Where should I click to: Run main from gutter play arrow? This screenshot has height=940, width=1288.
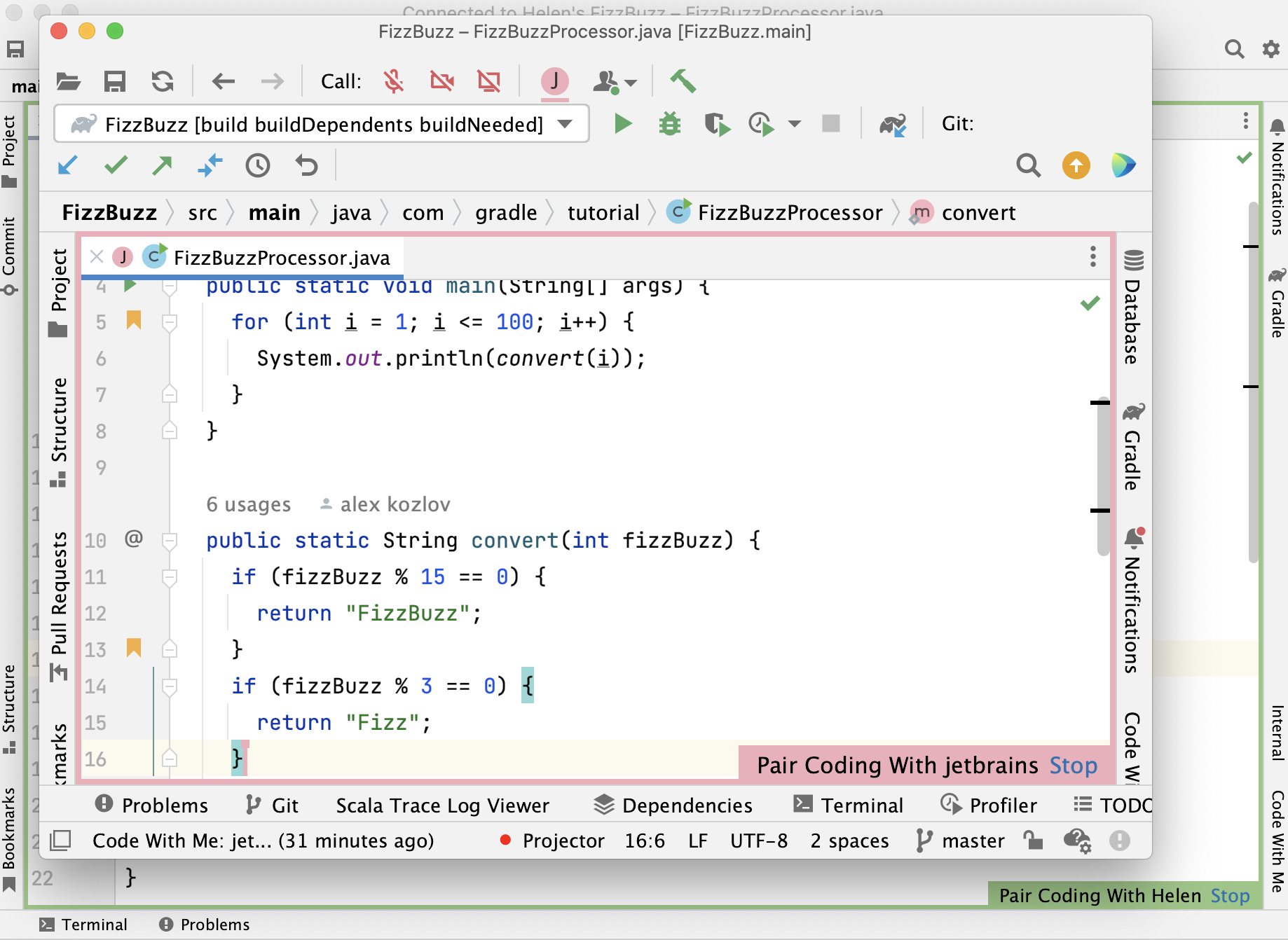pos(130,286)
